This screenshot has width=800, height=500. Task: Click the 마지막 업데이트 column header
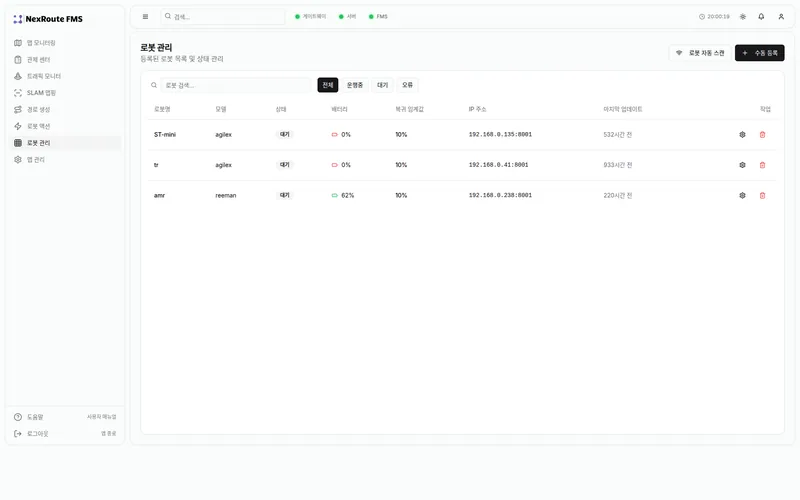pyautogui.click(x=623, y=109)
